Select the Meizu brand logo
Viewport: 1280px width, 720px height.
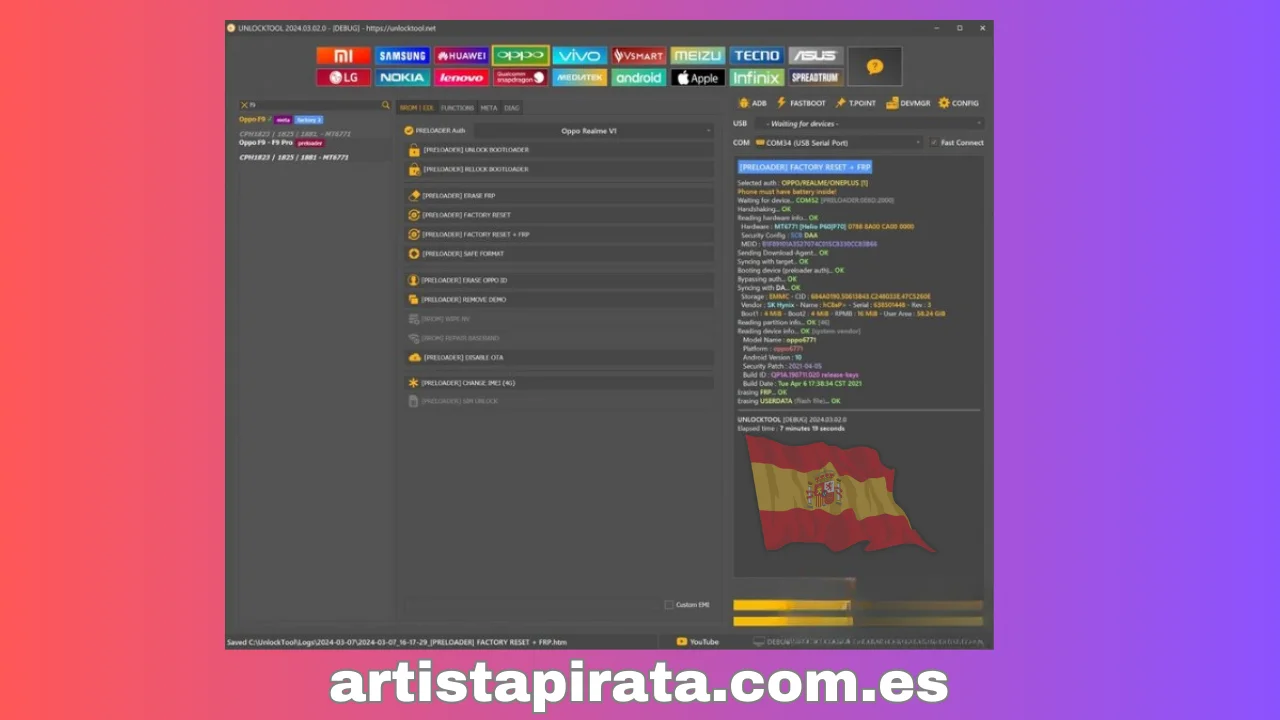coord(697,56)
